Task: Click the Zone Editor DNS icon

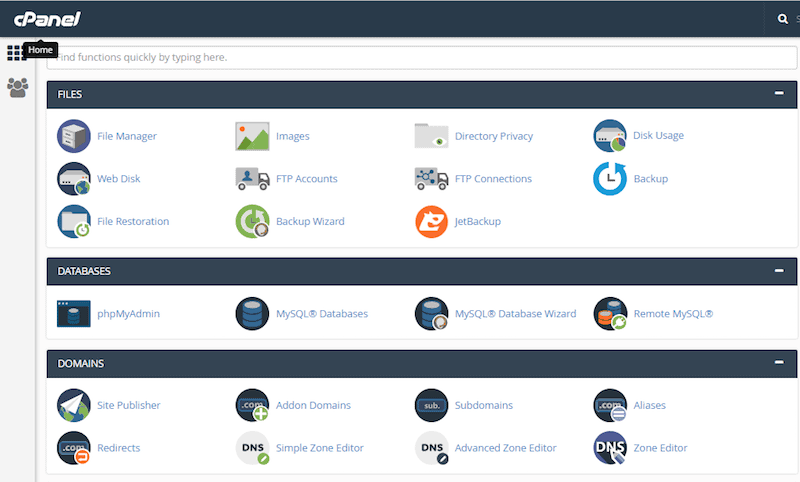Action: point(610,448)
